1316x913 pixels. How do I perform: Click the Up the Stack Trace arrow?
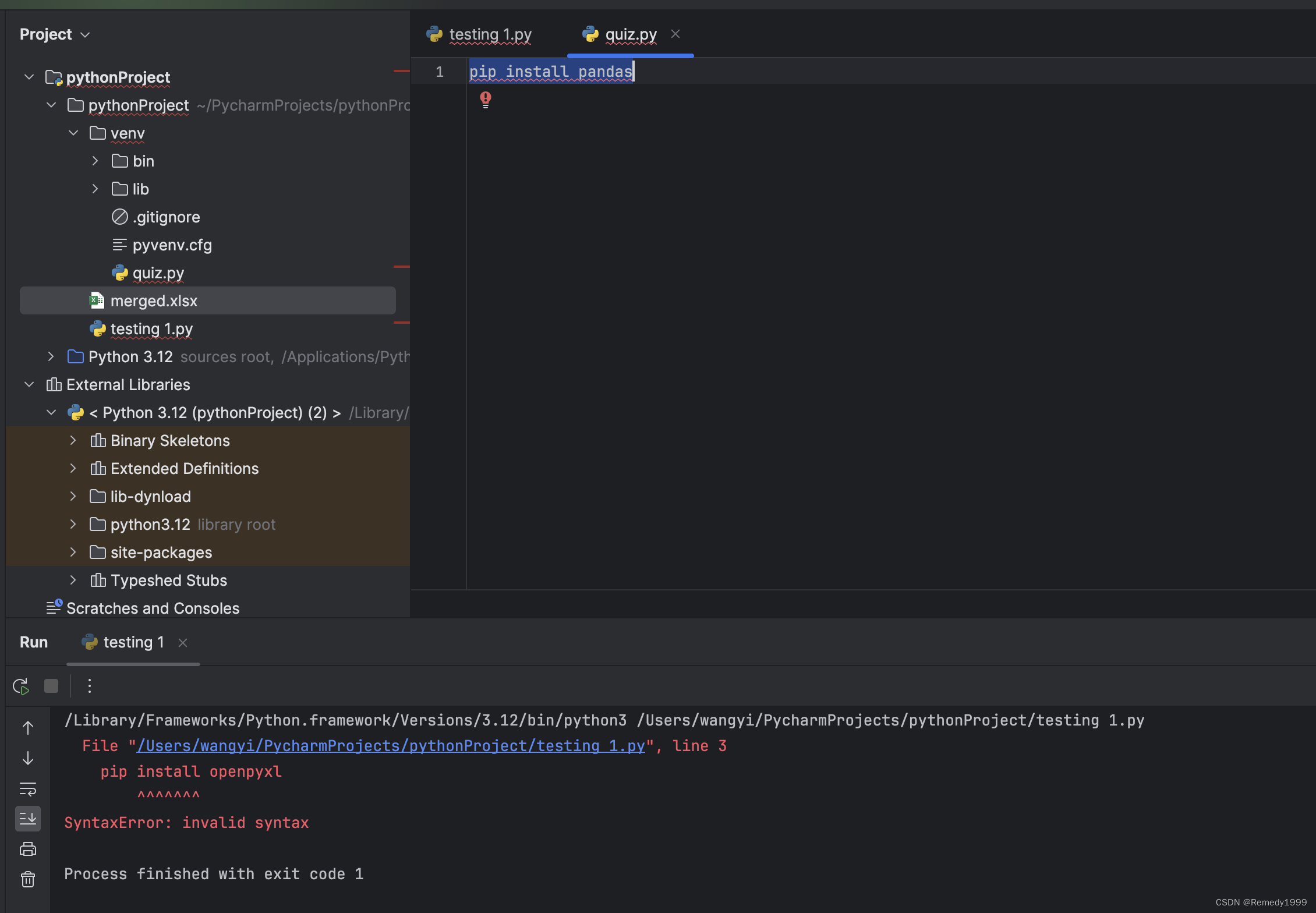(28, 728)
